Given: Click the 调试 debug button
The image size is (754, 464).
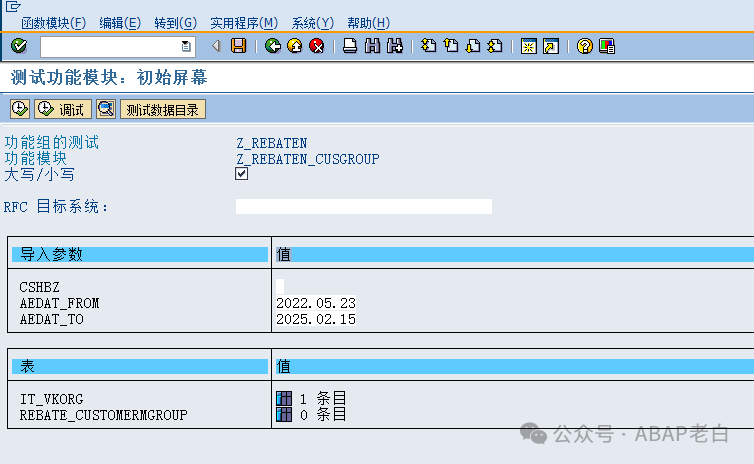Looking at the screenshot, I should (63, 109).
